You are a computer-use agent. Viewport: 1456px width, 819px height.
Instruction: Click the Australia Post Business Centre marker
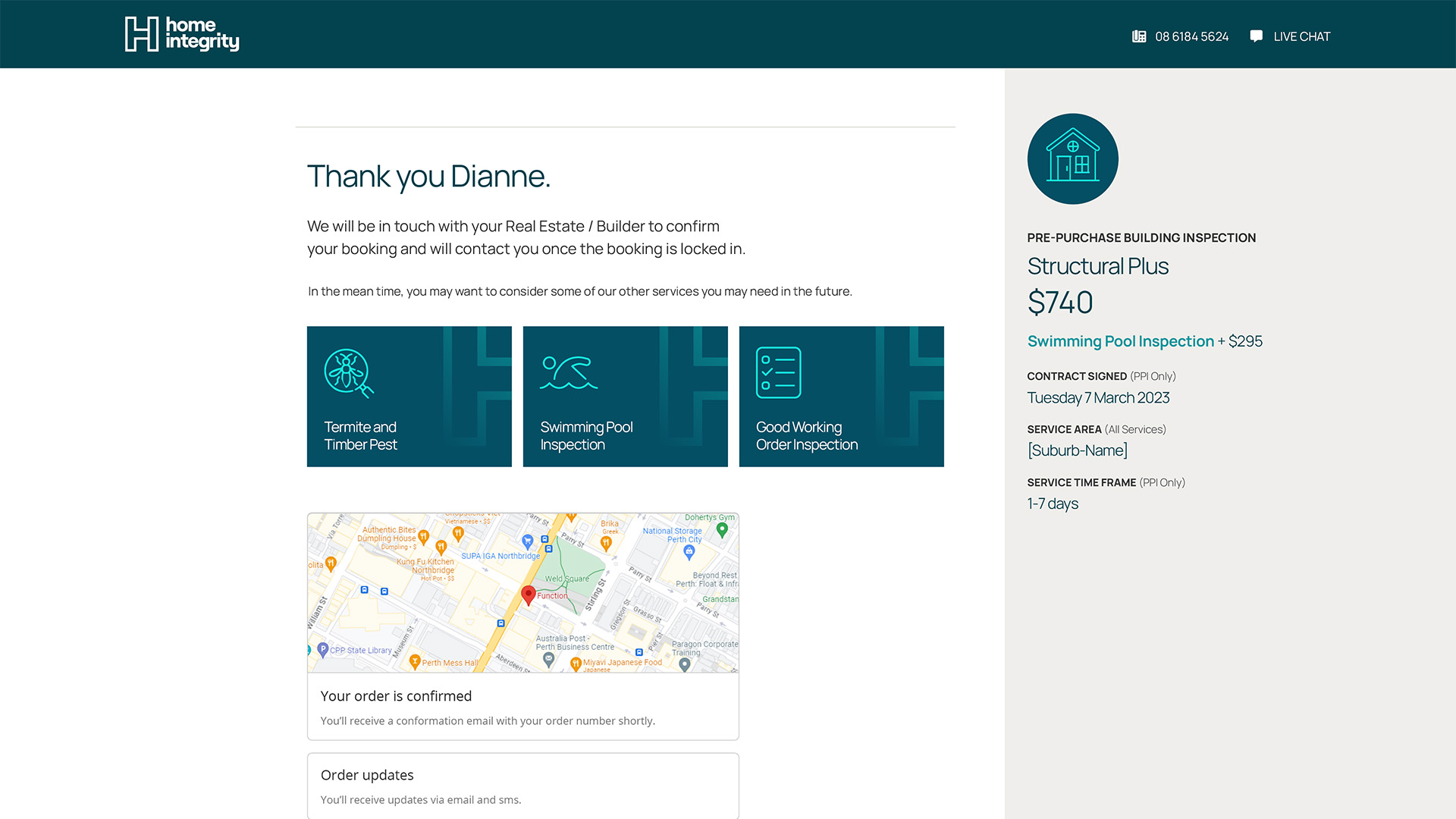point(549,660)
